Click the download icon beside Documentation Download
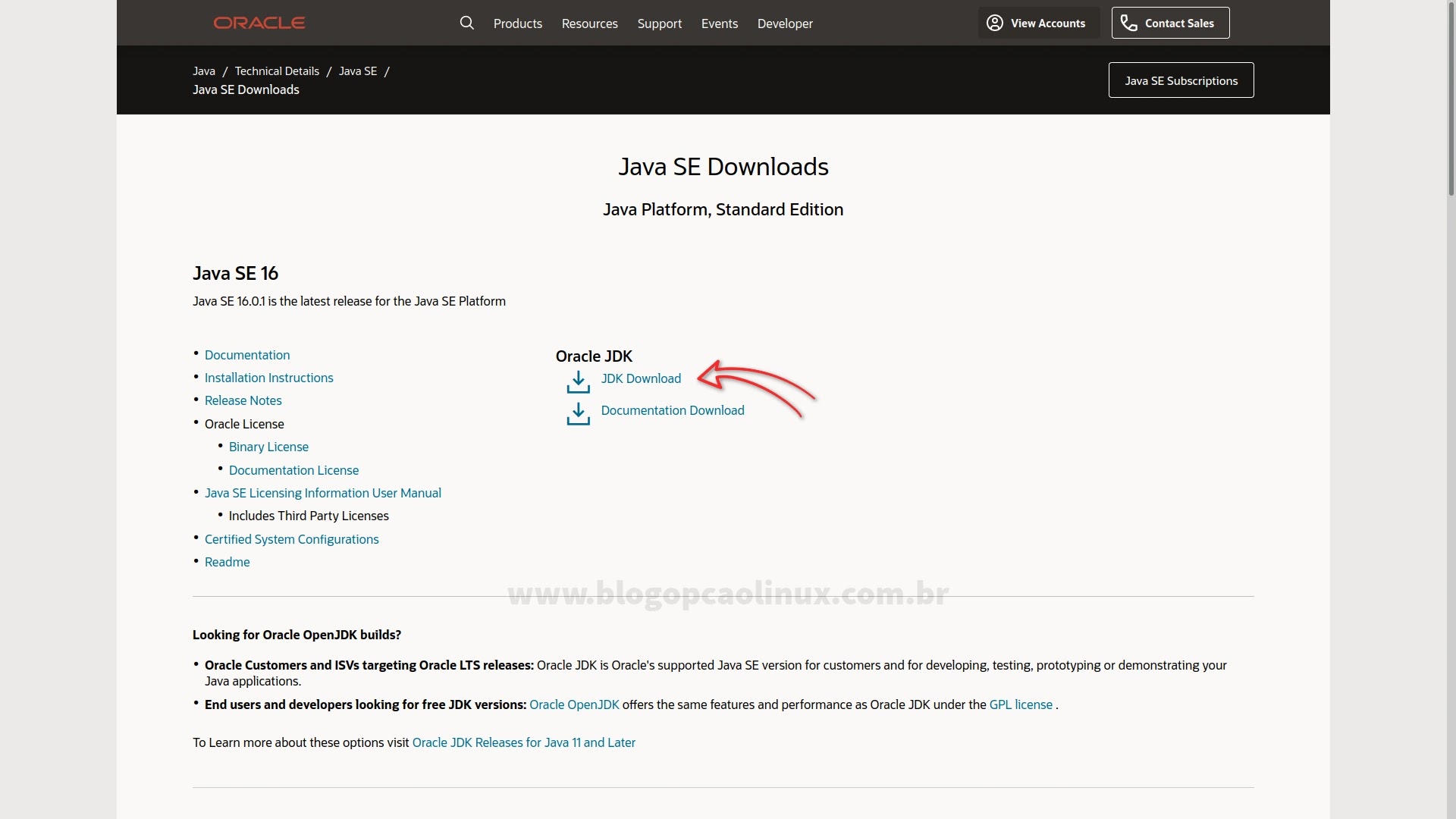The image size is (1456, 819). (578, 414)
